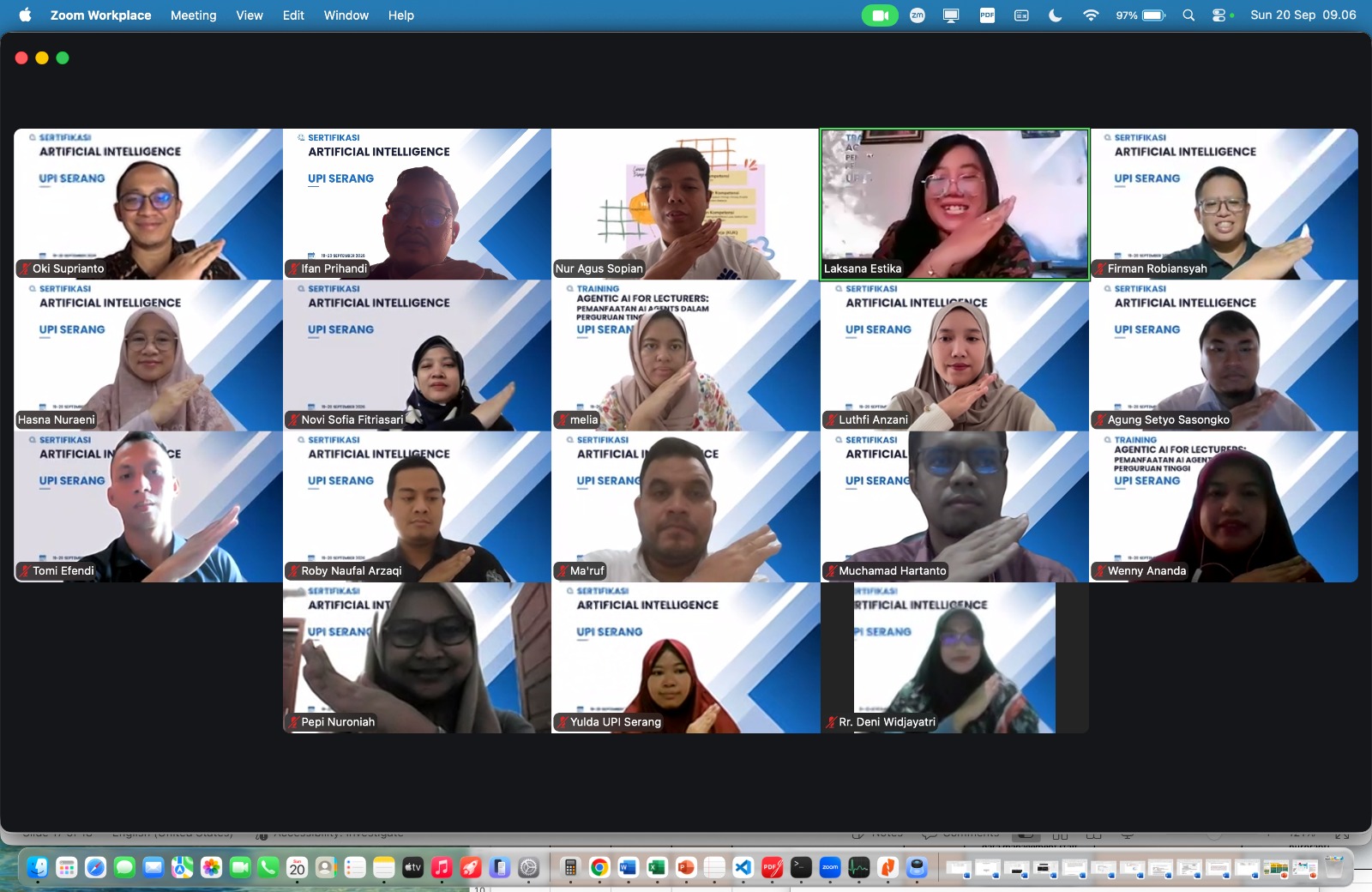Click Firman Robiansyah's video tile
The image size is (1372, 892).
coord(1224,204)
